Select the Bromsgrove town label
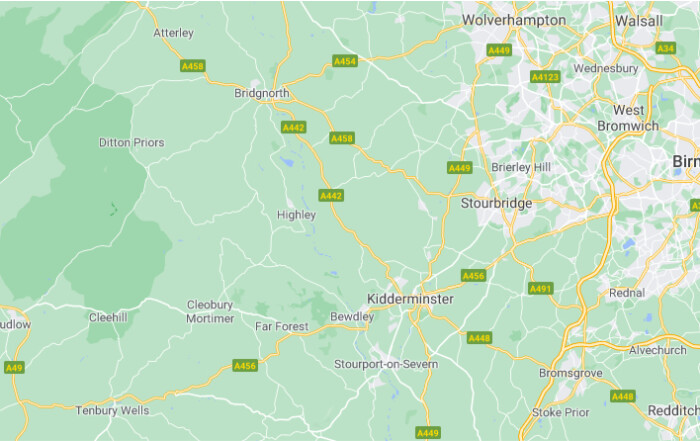700x441 pixels. 571,373
